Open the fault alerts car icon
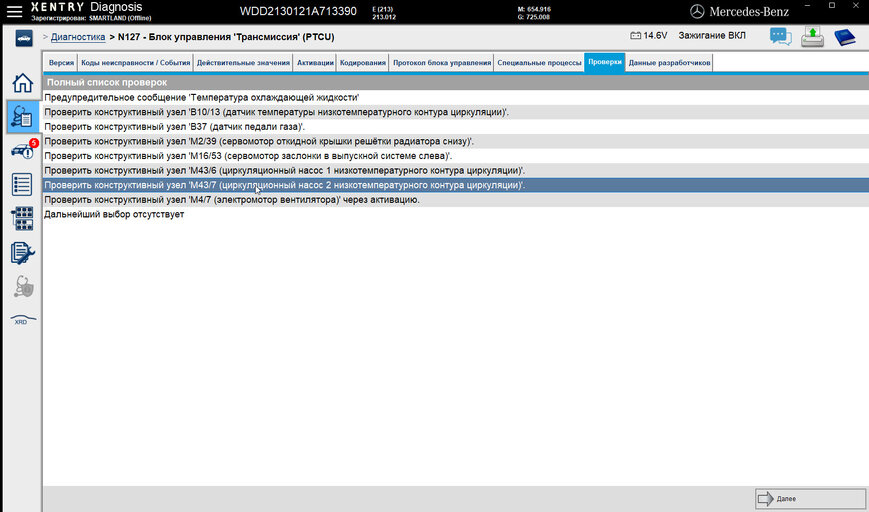The image size is (869, 512). click(x=23, y=151)
